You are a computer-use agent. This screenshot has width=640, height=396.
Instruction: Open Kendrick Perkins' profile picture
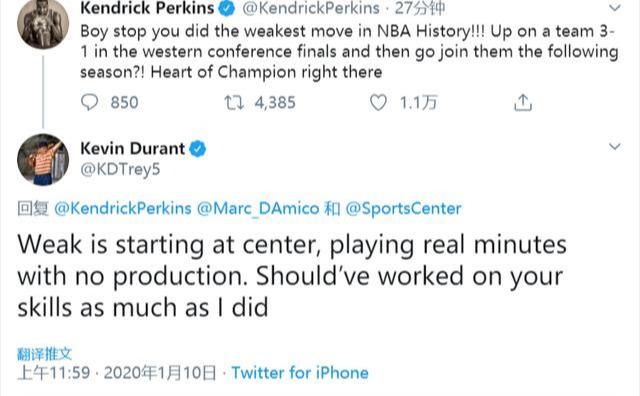click(43, 23)
